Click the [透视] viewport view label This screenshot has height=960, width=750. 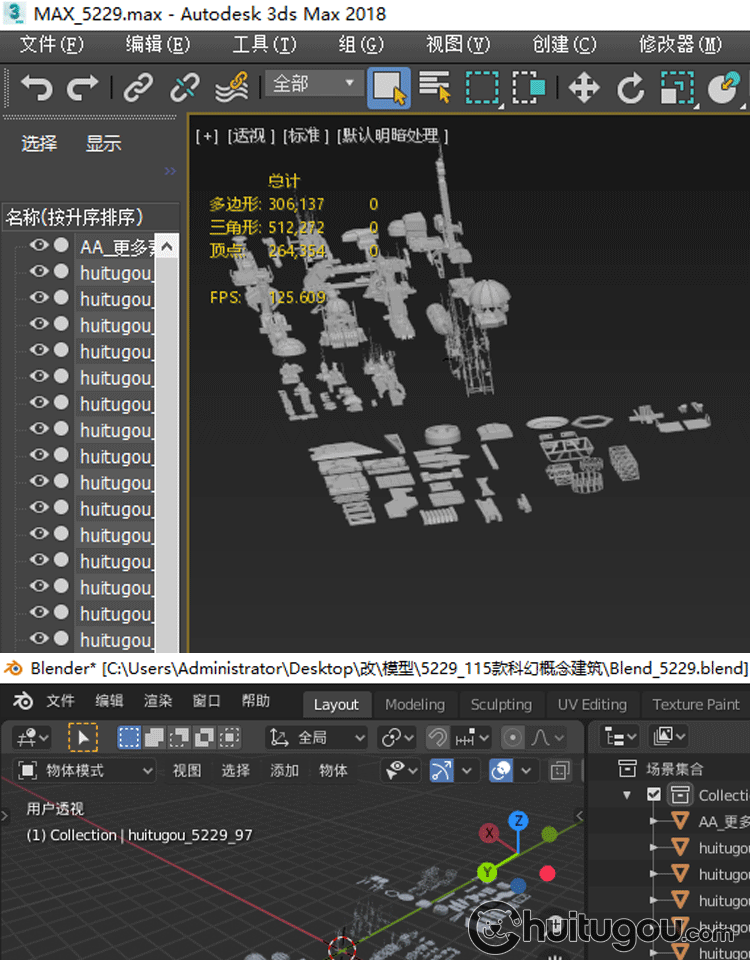click(x=252, y=136)
